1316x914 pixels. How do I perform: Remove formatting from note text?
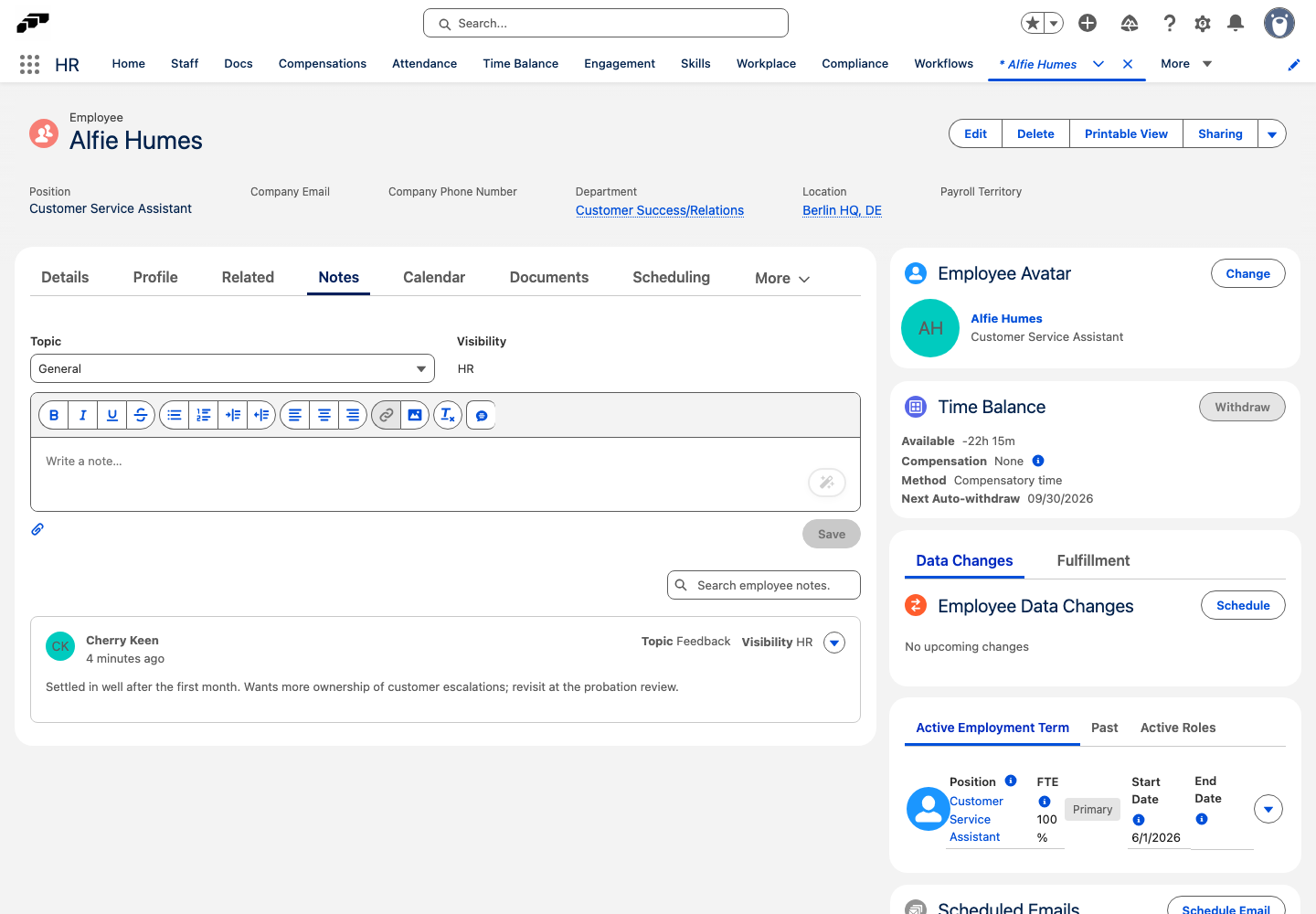(448, 415)
